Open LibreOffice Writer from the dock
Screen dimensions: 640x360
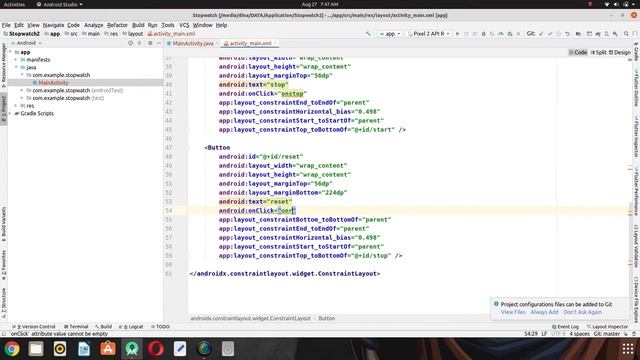[x=84, y=349]
